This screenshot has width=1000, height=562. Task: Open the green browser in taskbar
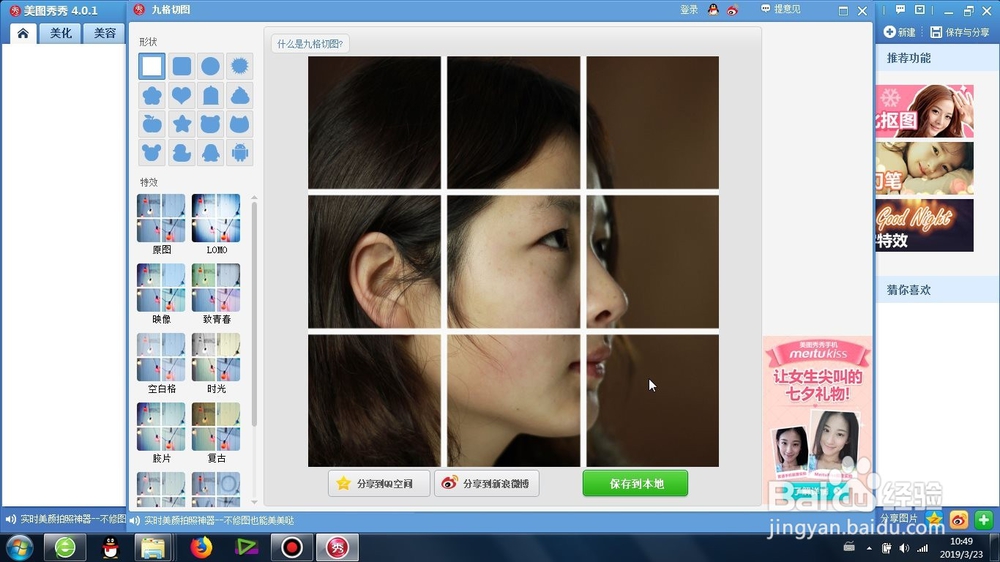[64, 547]
